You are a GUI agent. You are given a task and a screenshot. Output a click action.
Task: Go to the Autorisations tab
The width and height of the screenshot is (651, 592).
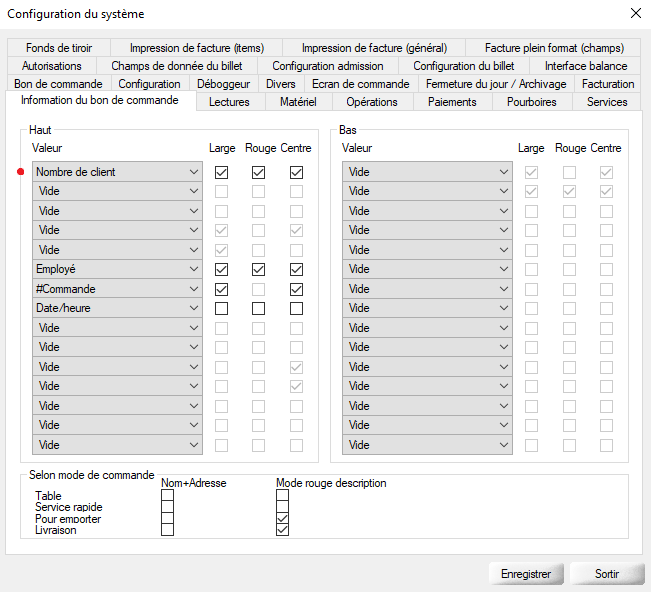(51, 66)
